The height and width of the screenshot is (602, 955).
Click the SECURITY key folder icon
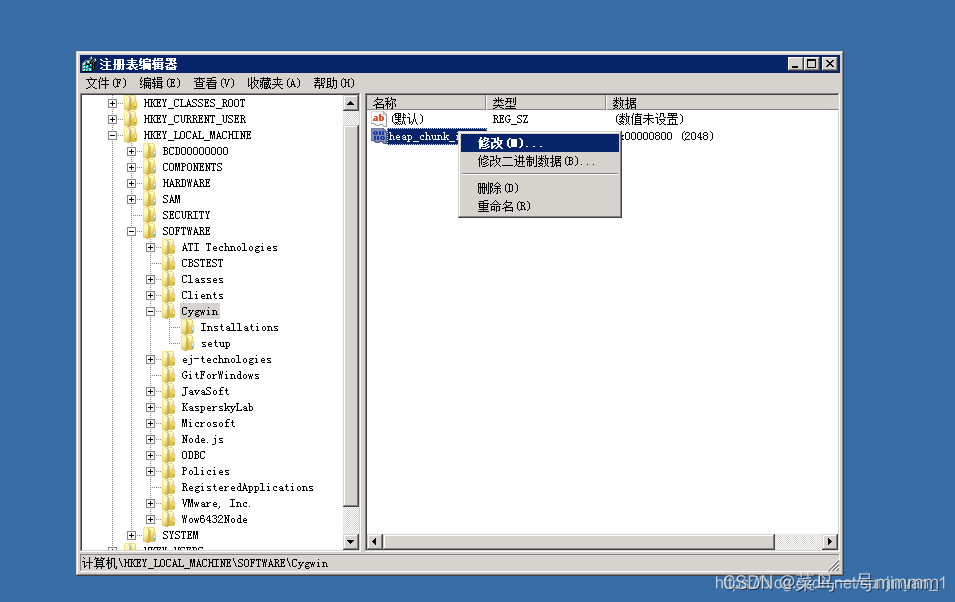point(150,215)
